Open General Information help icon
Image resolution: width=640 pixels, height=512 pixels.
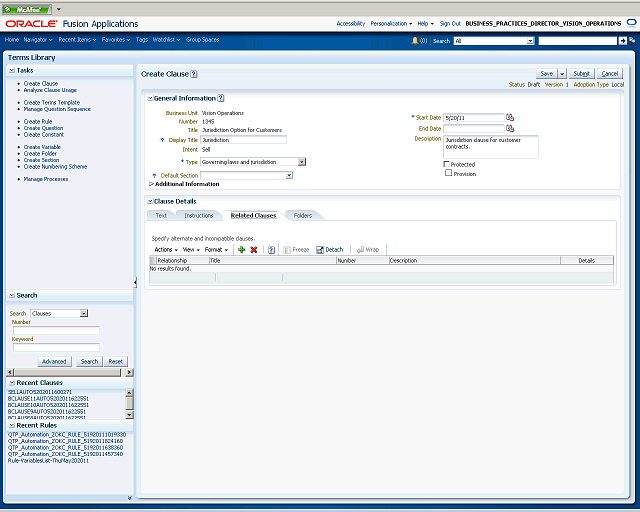(x=221, y=98)
